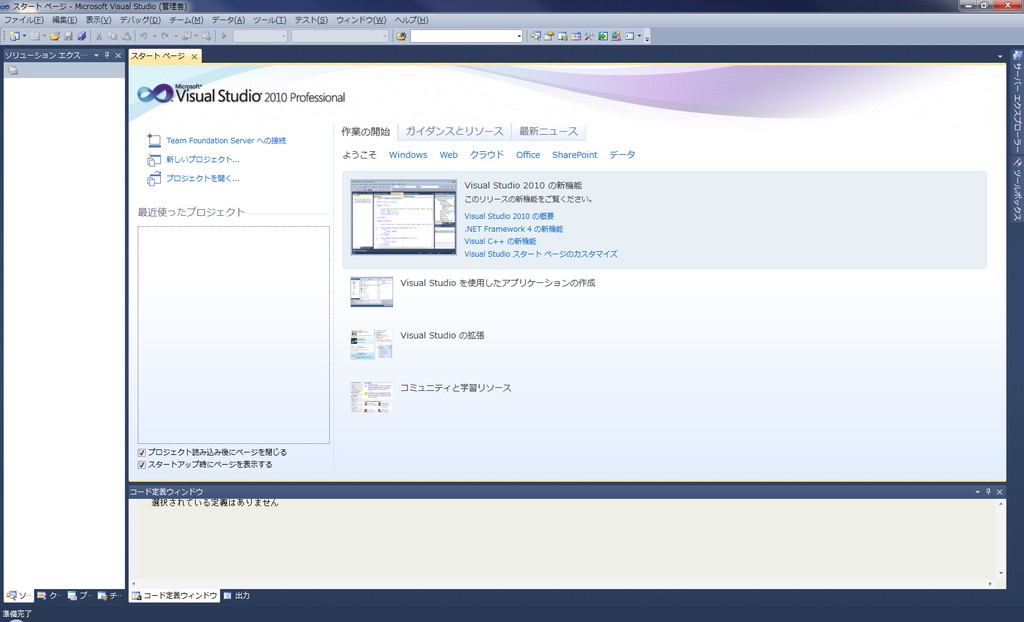Click the icon beside 新しいプロジェクト
The image size is (1024, 622).
(154, 159)
